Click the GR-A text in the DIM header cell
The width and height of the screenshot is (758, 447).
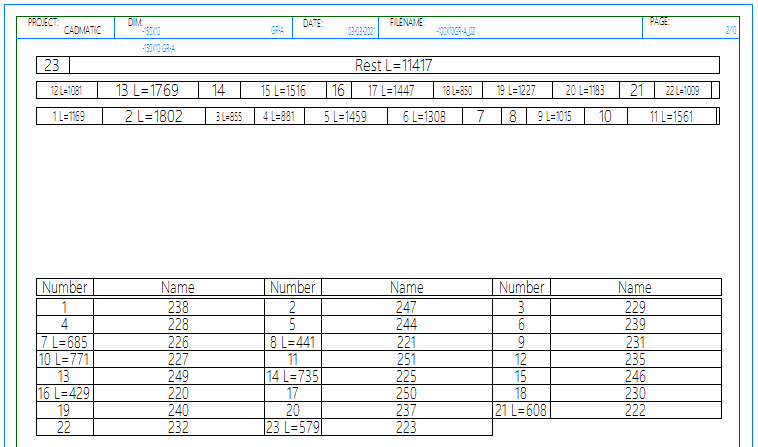(x=277, y=31)
